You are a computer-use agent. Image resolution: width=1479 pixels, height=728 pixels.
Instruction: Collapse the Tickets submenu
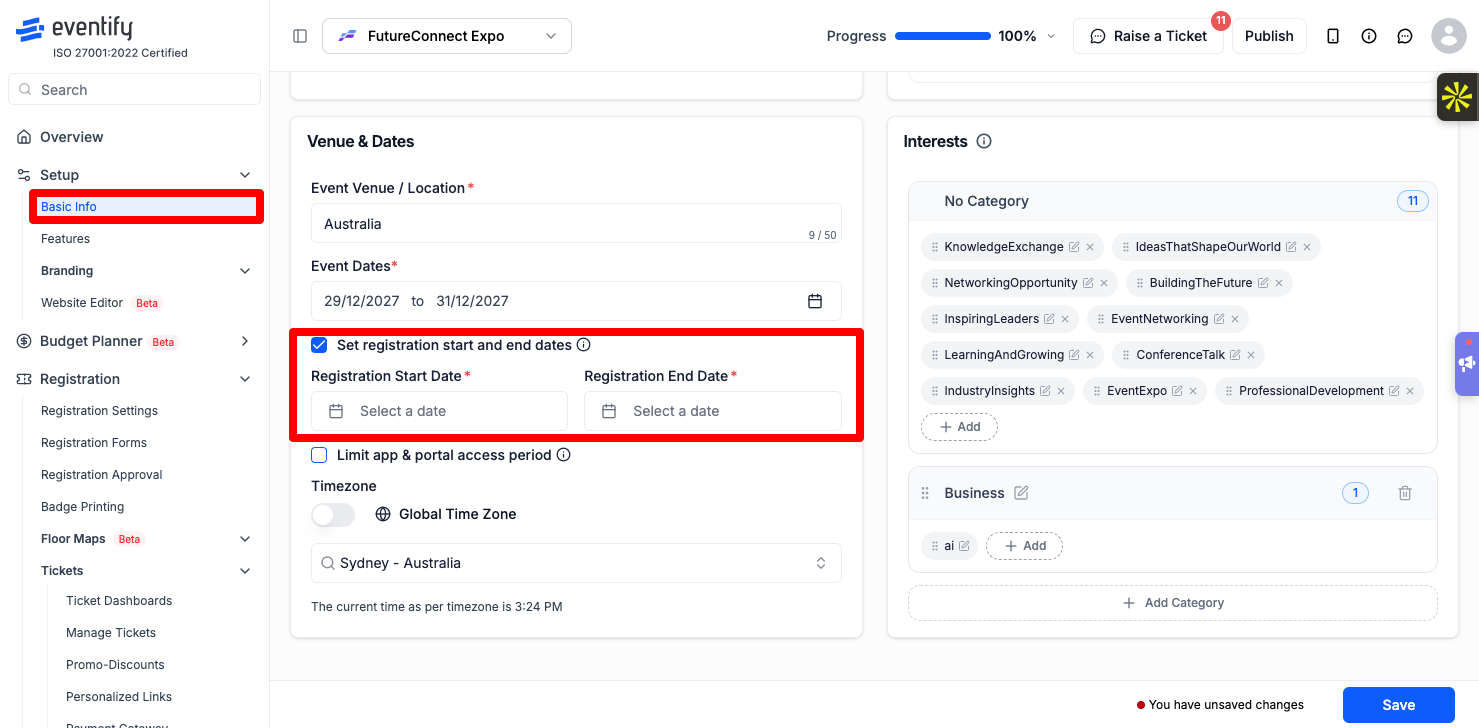coord(245,571)
